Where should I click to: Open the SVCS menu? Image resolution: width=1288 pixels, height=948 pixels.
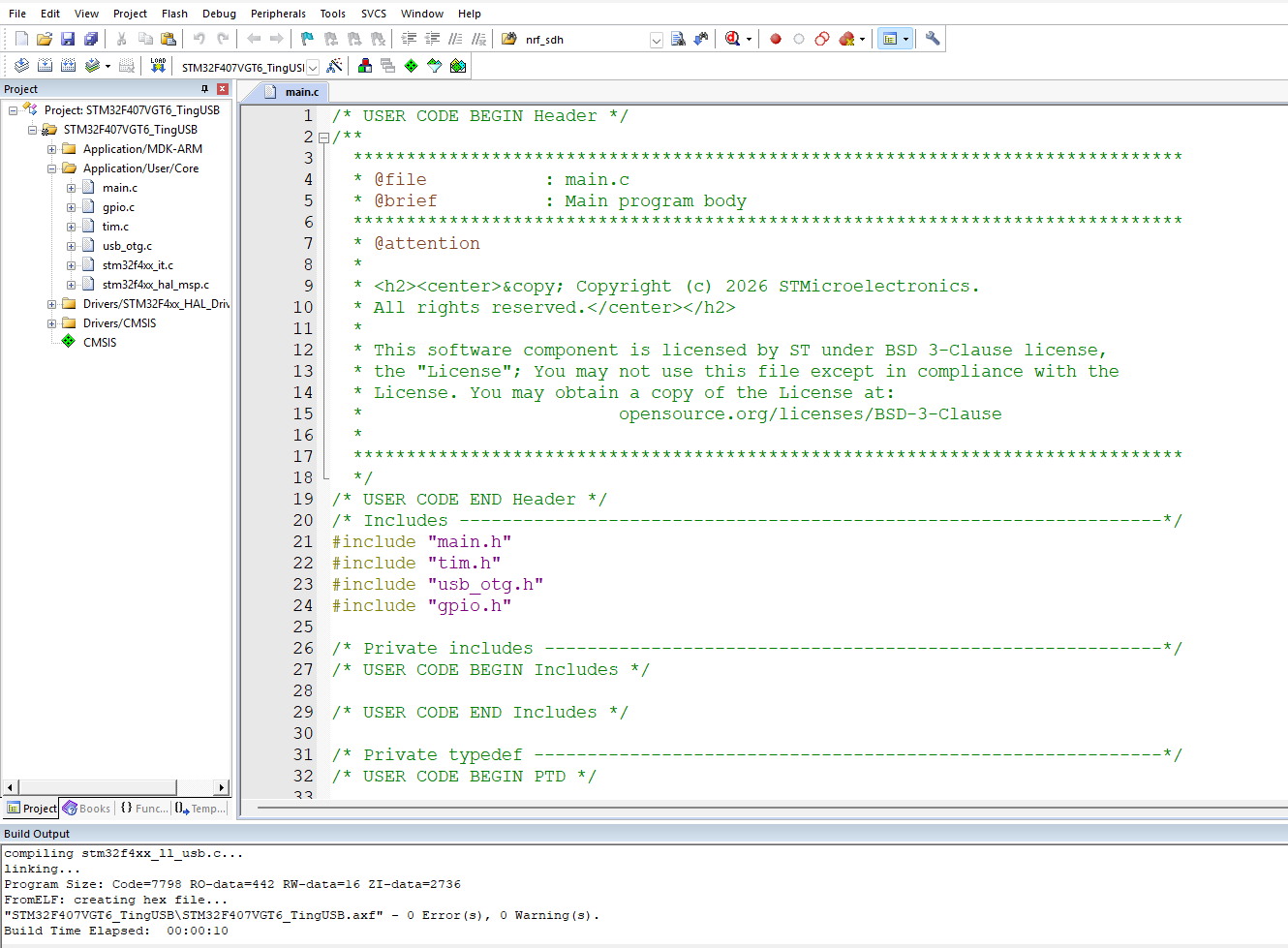click(374, 14)
